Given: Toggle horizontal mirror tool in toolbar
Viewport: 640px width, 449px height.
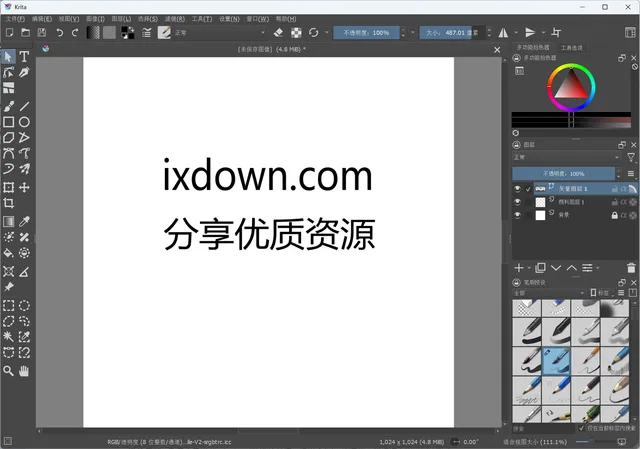Looking at the screenshot, I should coord(503,33).
